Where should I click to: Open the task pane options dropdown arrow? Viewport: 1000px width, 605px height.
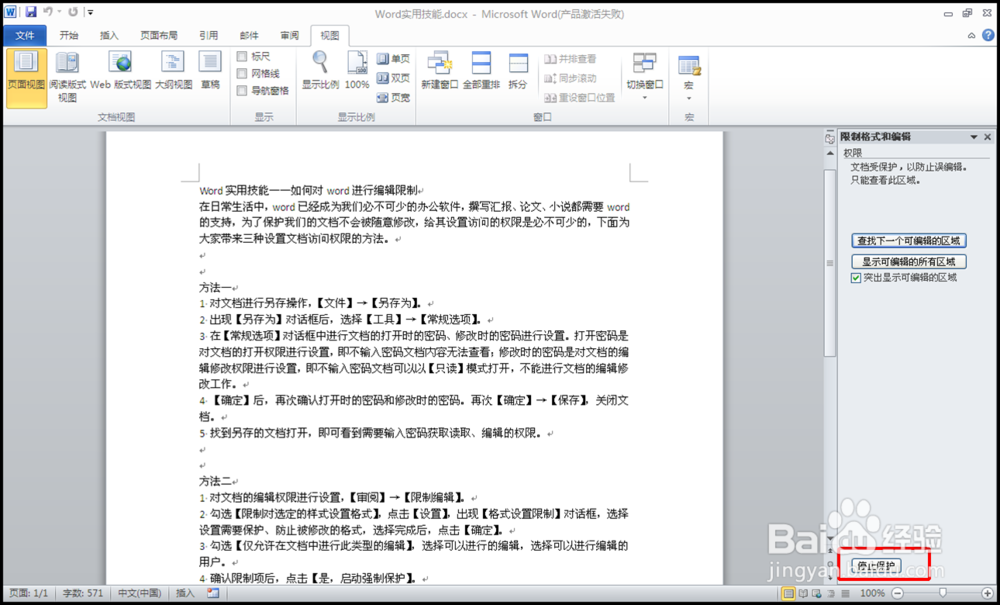pos(974,137)
